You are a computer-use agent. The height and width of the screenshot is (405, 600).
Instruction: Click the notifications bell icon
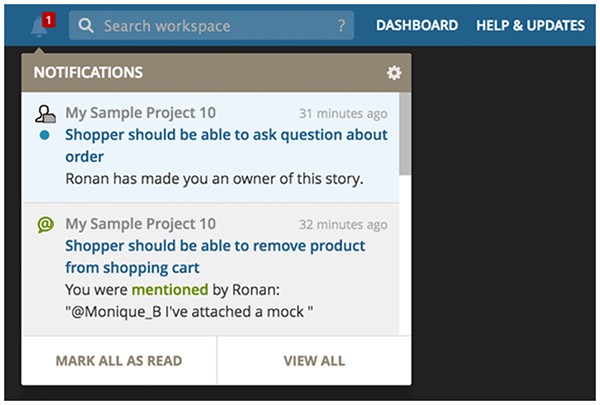pos(39,27)
